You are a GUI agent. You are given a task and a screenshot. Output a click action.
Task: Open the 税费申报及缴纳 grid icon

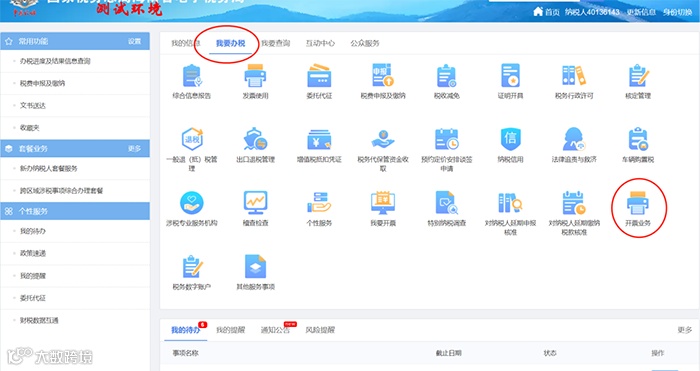(x=383, y=75)
